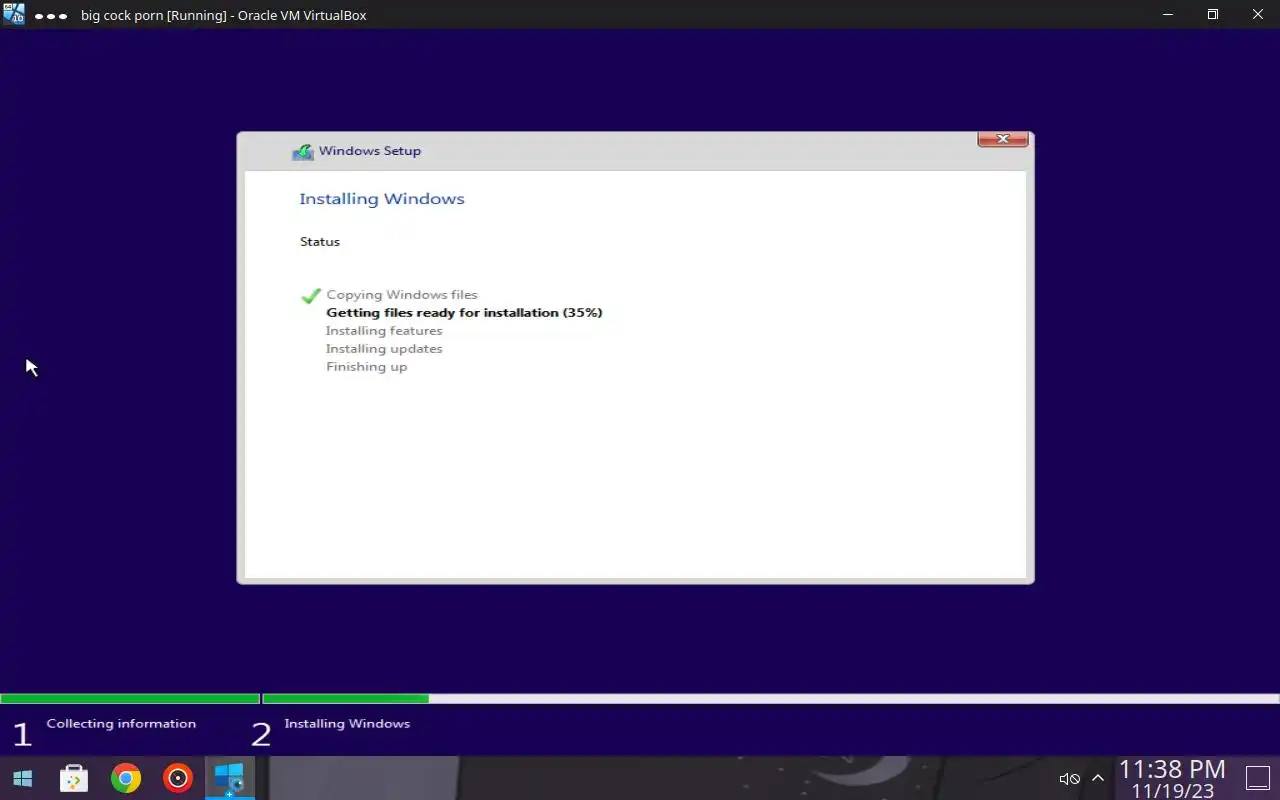Open the red circular recorder taskbar app

[178, 778]
